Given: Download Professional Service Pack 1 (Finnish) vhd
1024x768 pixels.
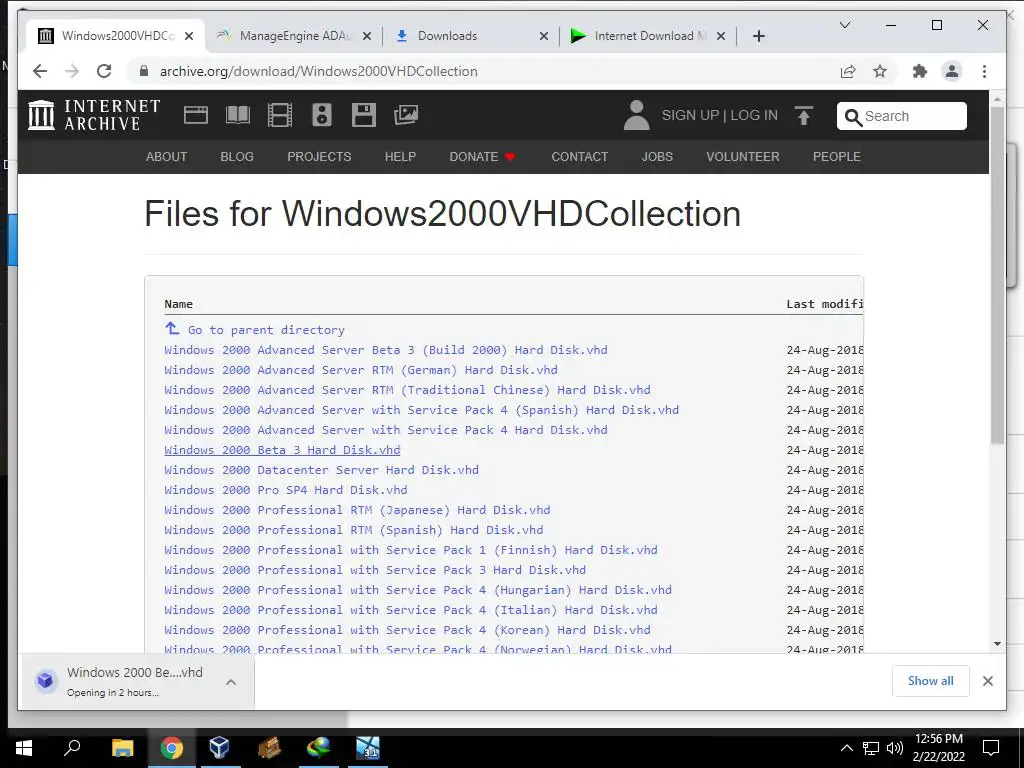Looking at the screenshot, I should click(411, 550).
